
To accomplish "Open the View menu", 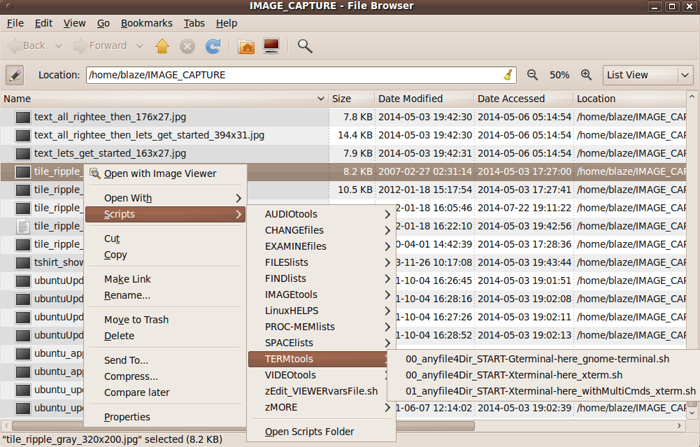I will [x=74, y=23].
